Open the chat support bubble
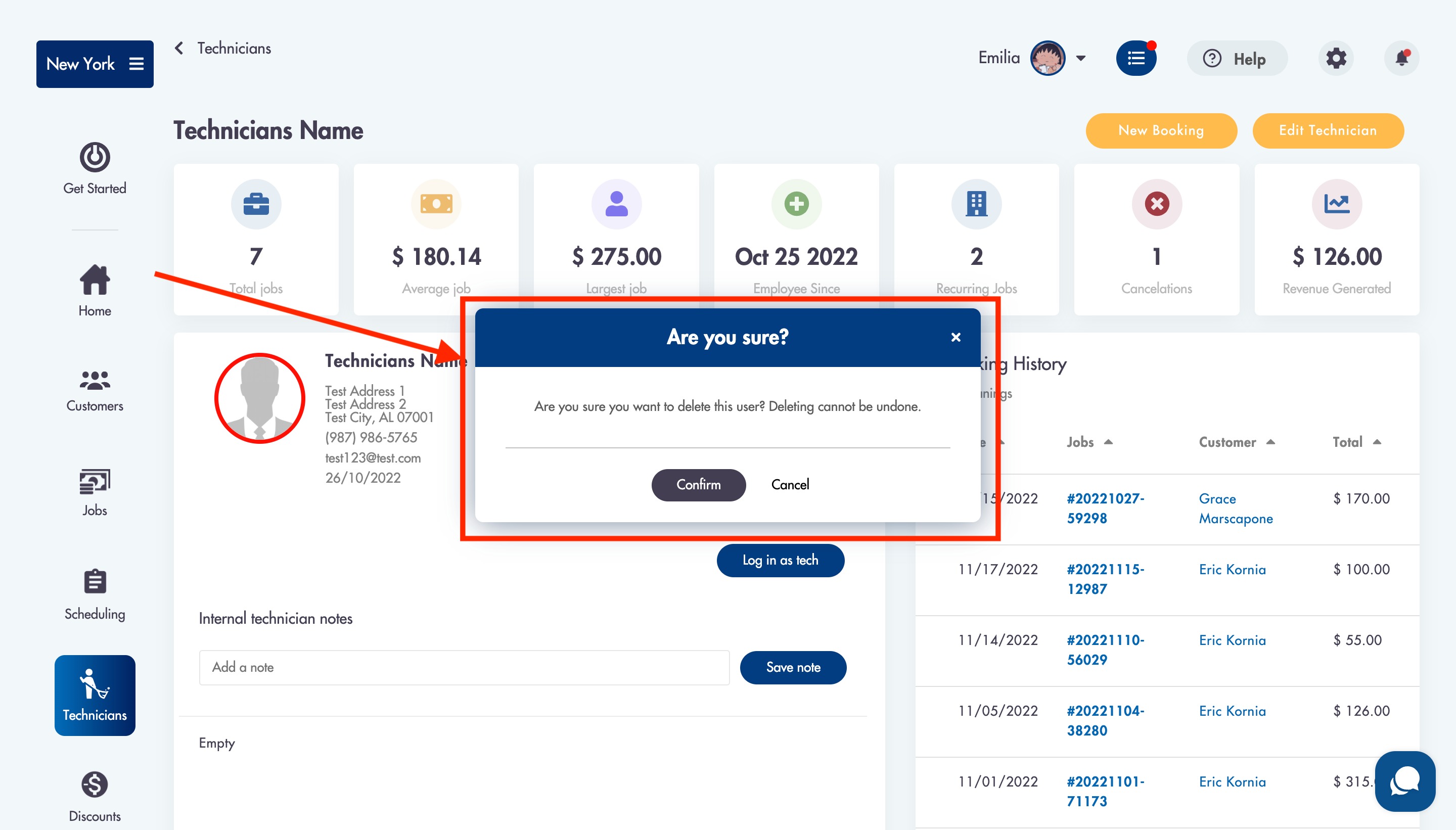The image size is (1456, 830). (x=1405, y=781)
